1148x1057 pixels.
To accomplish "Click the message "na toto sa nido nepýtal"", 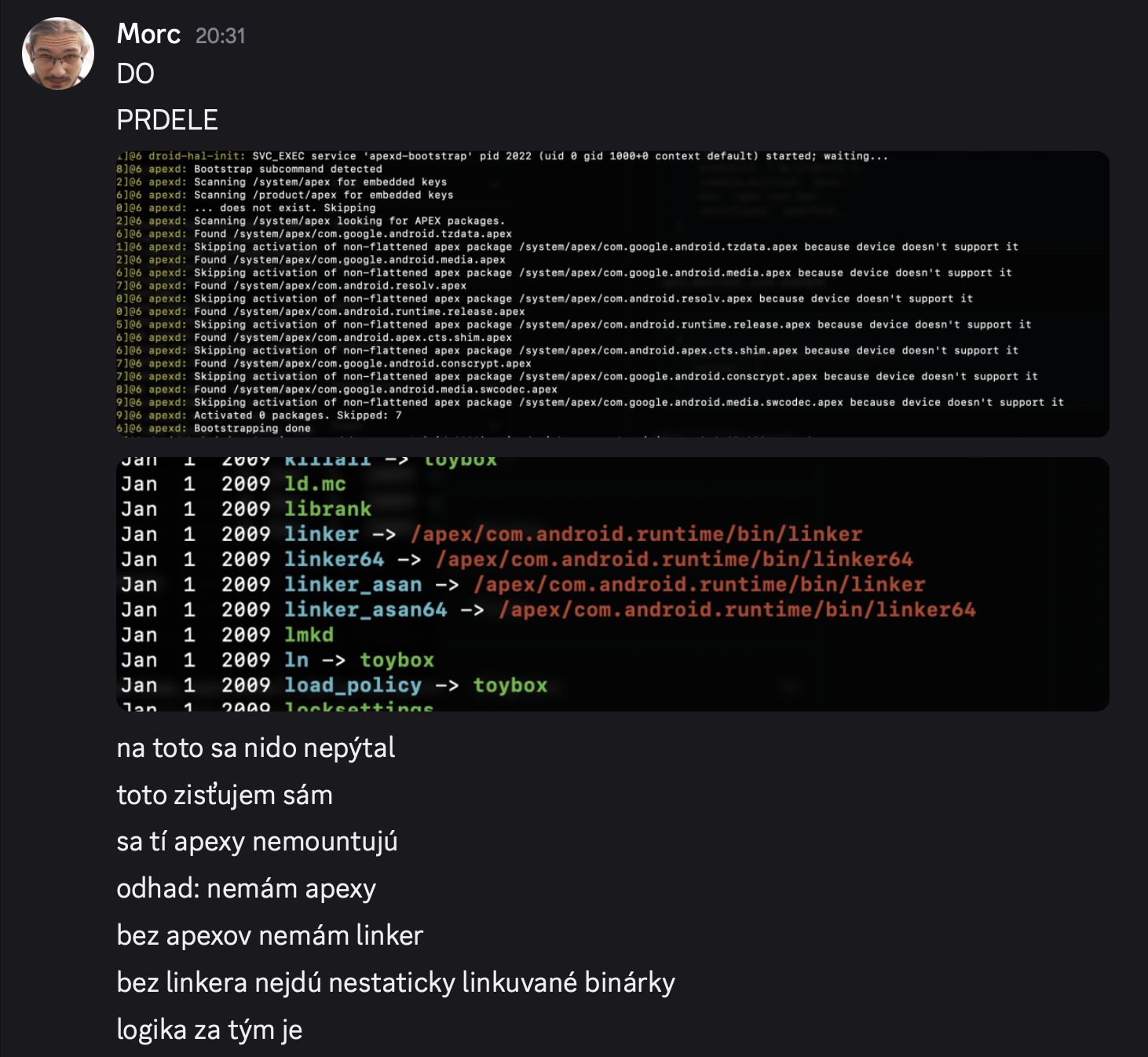I will click(256, 748).
